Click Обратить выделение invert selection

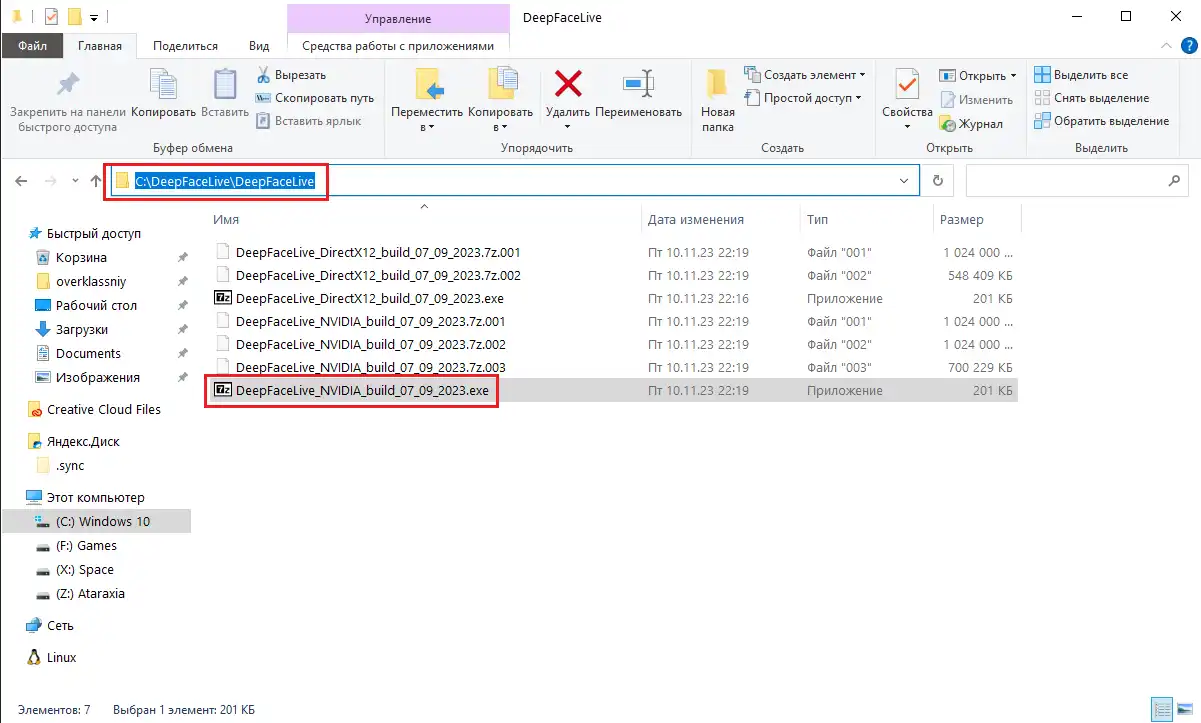click(1101, 121)
